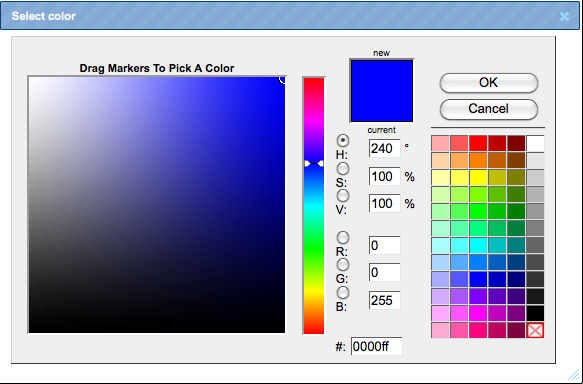583x384 pixels.
Task: Pick green on the vertical hue bar
Action: point(314,248)
